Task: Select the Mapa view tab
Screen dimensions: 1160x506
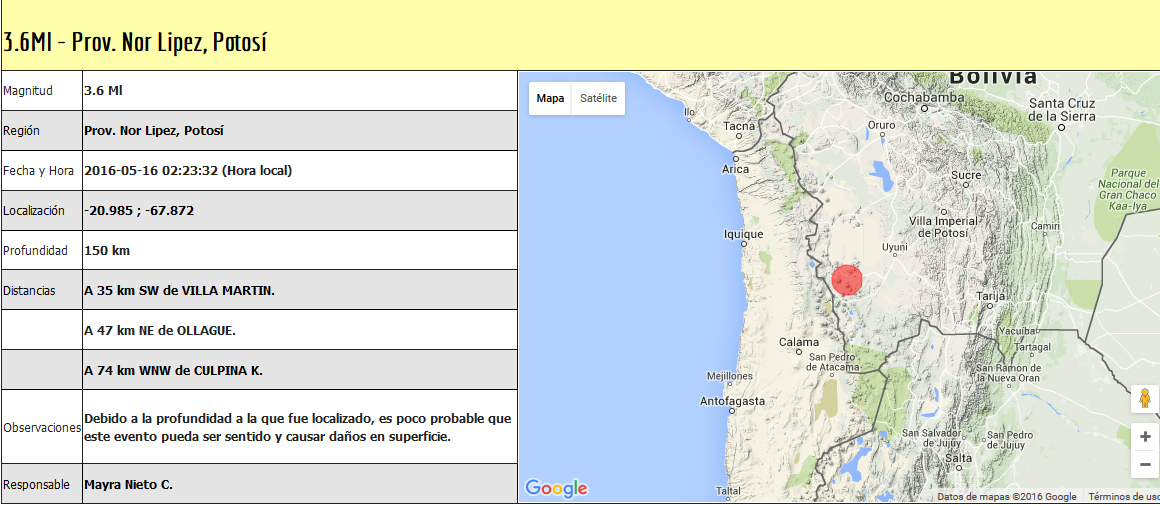Action: click(x=550, y=98)
